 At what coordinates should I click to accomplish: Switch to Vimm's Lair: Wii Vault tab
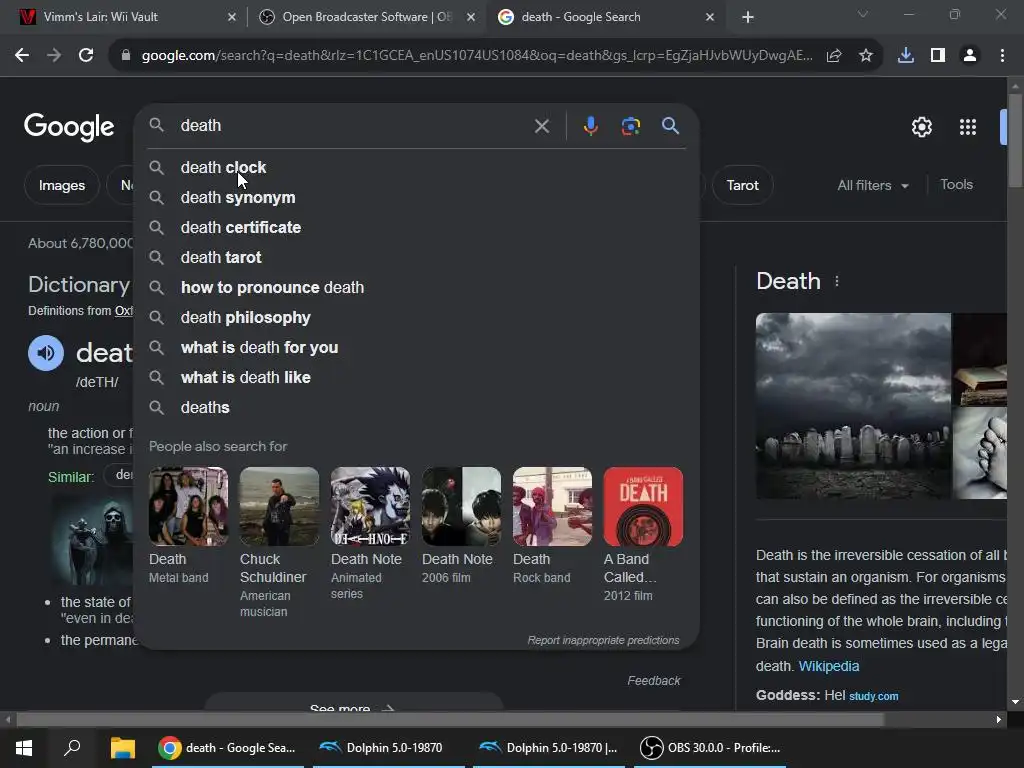click(123, 18)
